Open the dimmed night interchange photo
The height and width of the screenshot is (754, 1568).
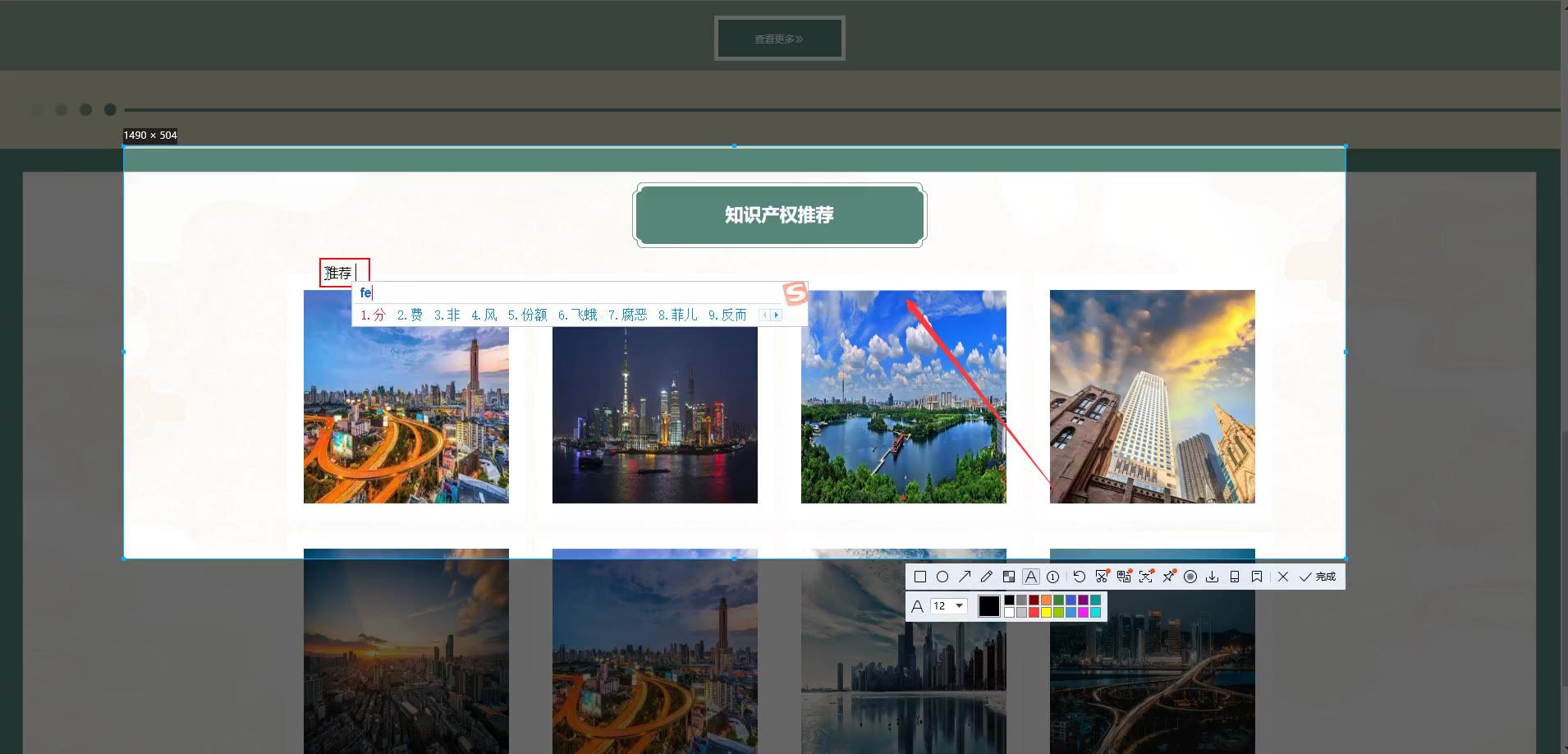[1153, 651]
